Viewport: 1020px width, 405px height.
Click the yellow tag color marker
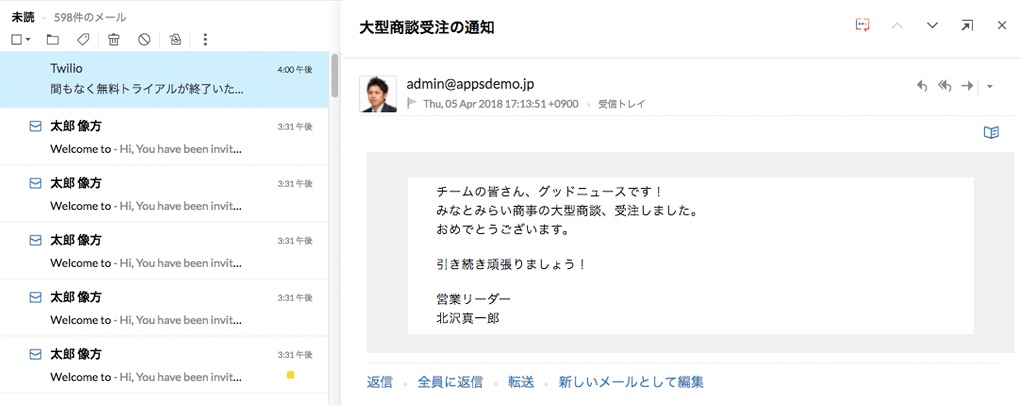tap(290, 374)
